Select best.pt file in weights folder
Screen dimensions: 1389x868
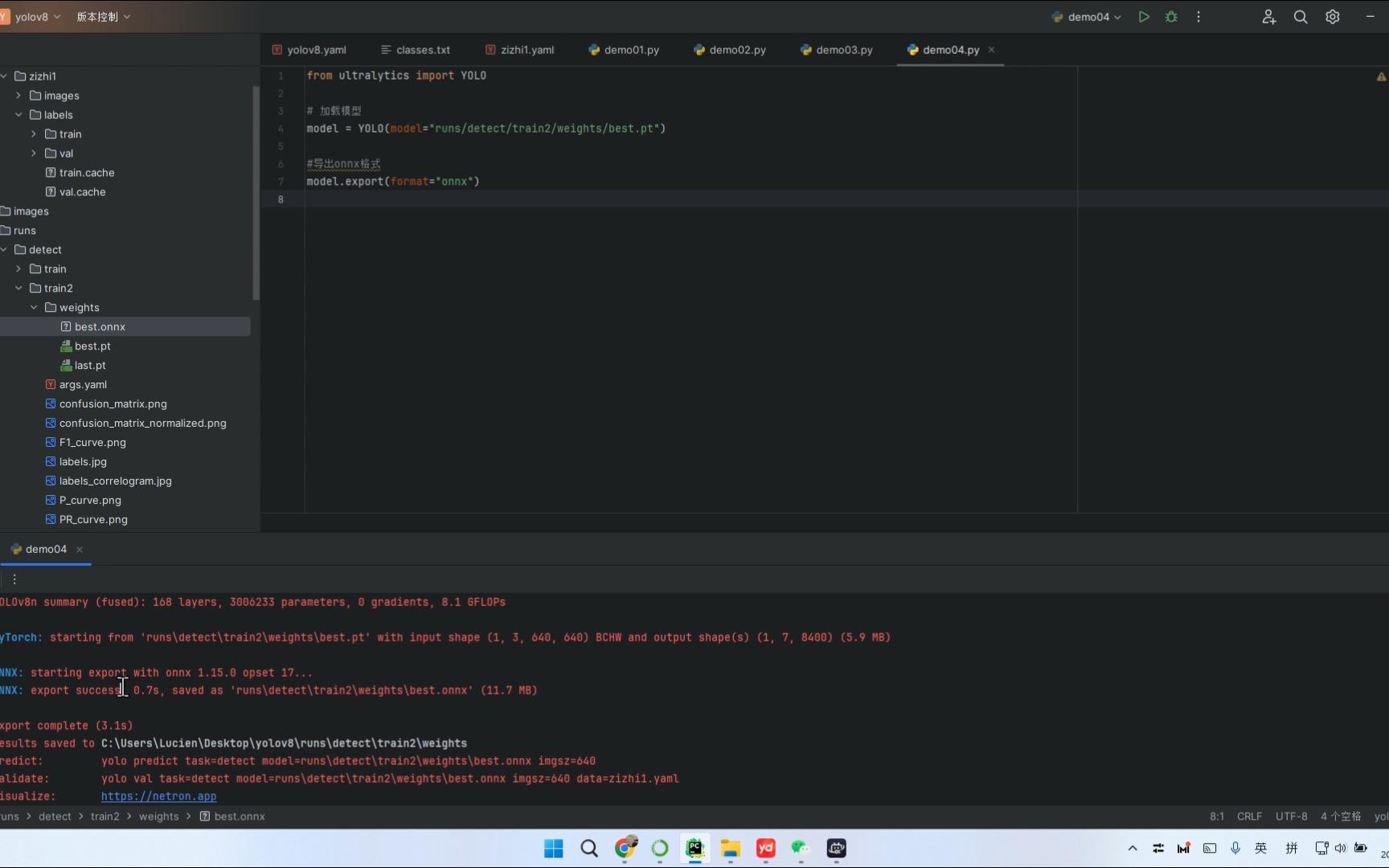tap(92, 346)
